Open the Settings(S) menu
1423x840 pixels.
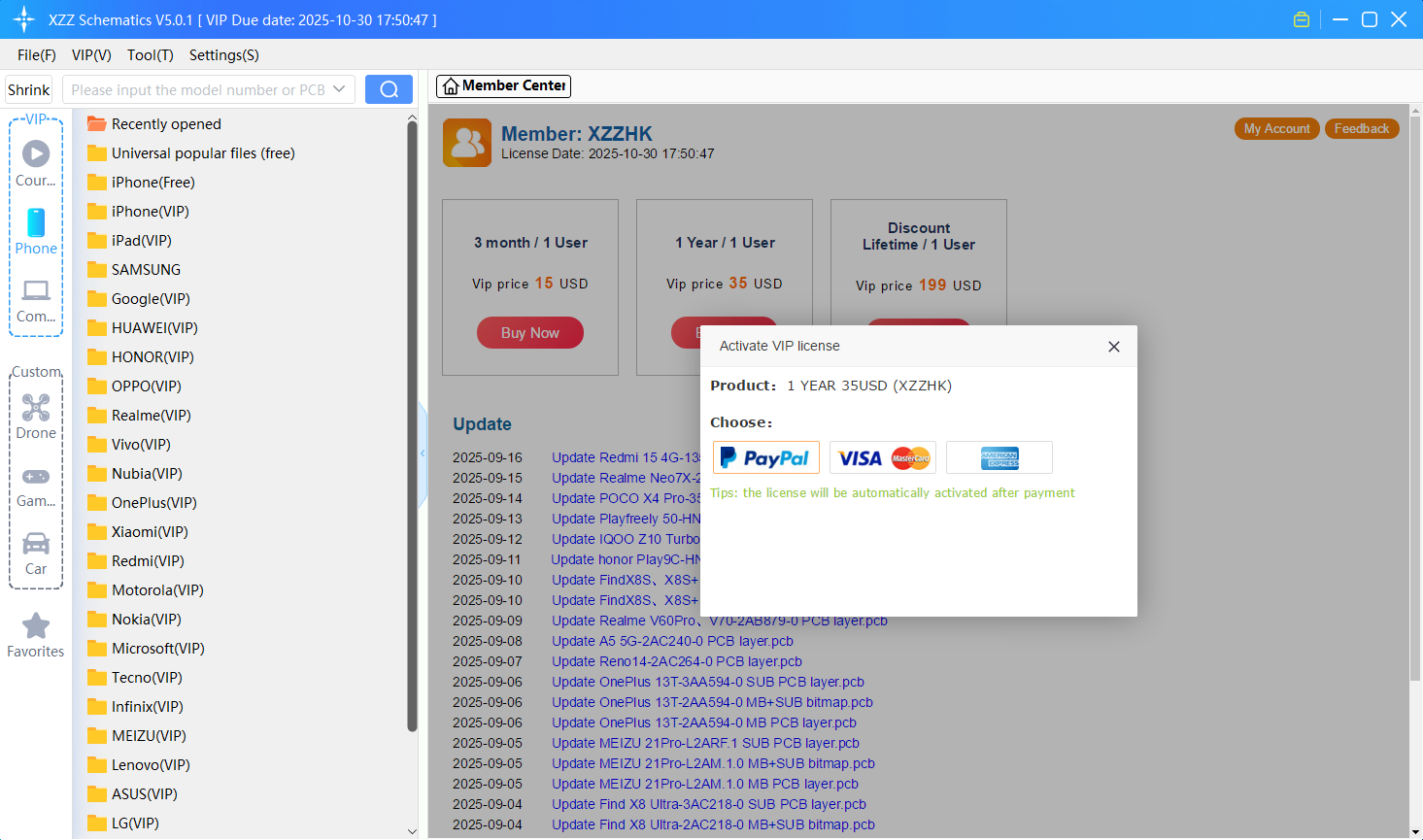[224, 55]
